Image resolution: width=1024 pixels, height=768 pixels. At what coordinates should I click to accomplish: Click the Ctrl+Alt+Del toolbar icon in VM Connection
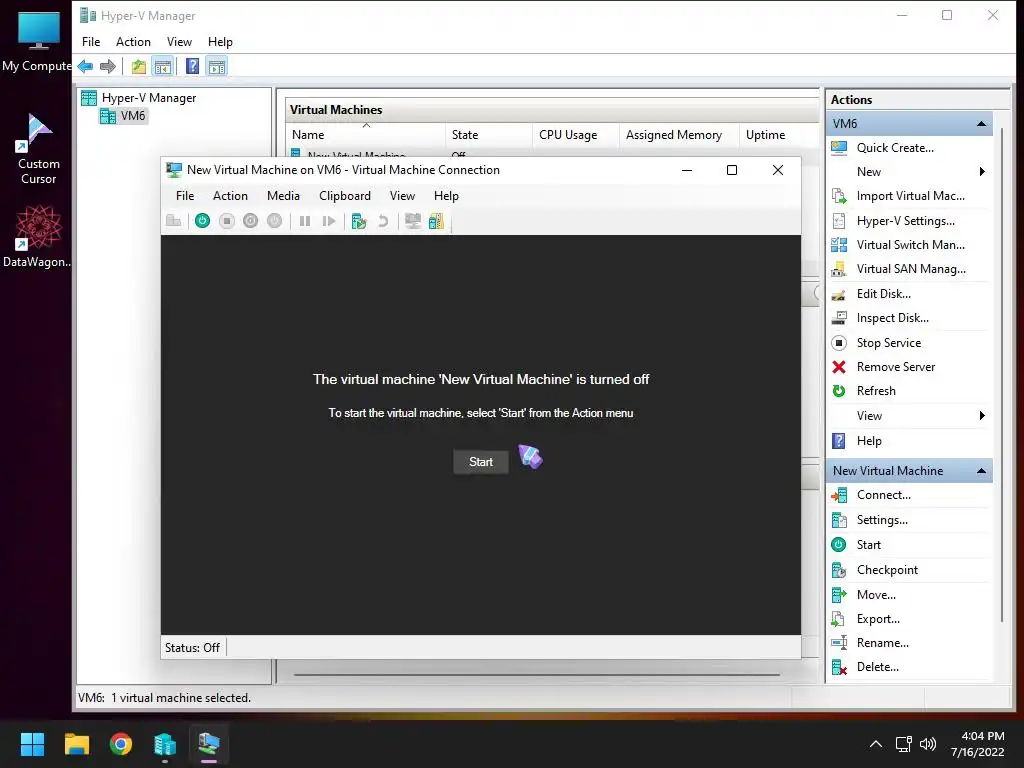174,221
